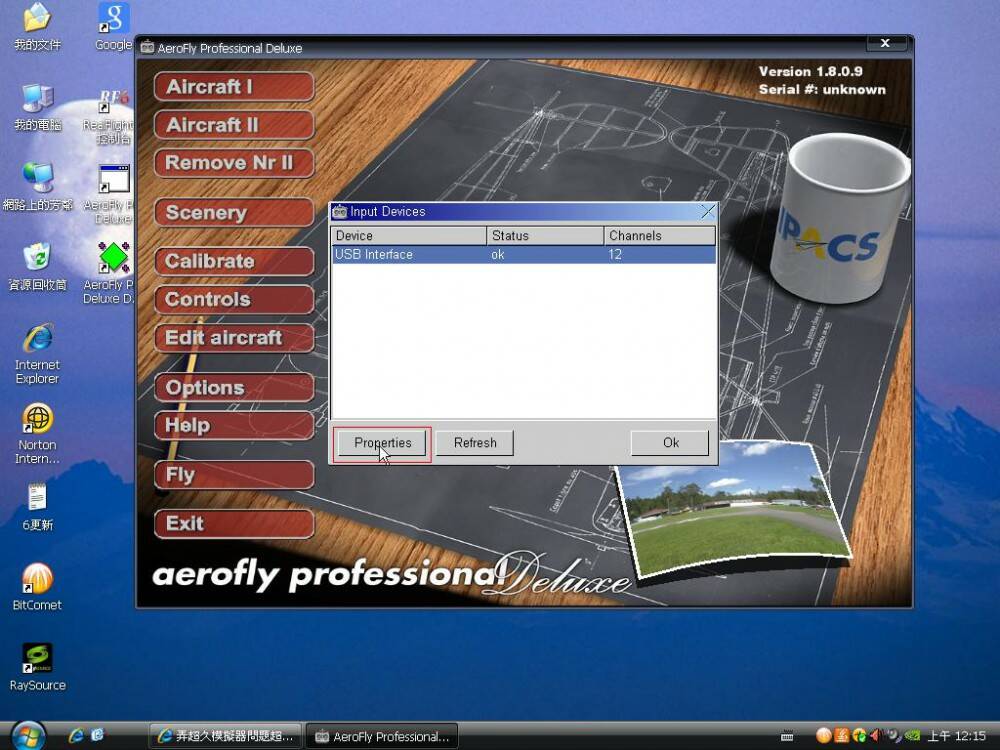The height and width of the screenshot is (750, 1000).
Task: Launch Internet Explorer from quick launch
Action: click(77, 735)
